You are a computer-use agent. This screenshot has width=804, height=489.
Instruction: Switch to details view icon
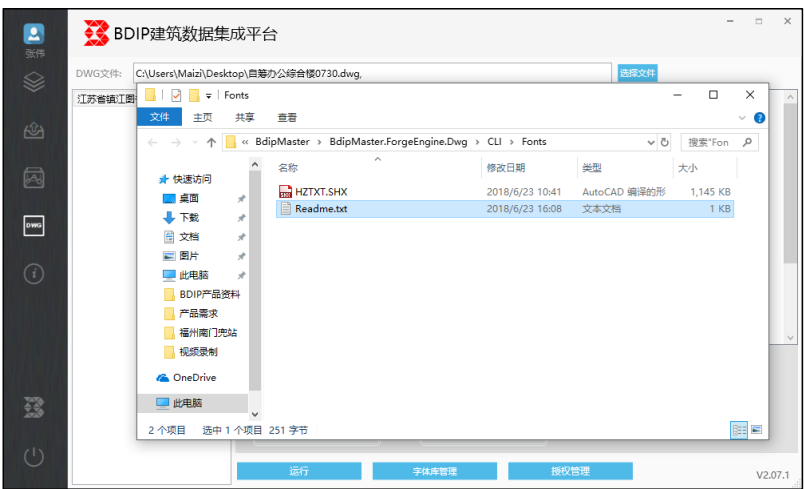(739, 430)
